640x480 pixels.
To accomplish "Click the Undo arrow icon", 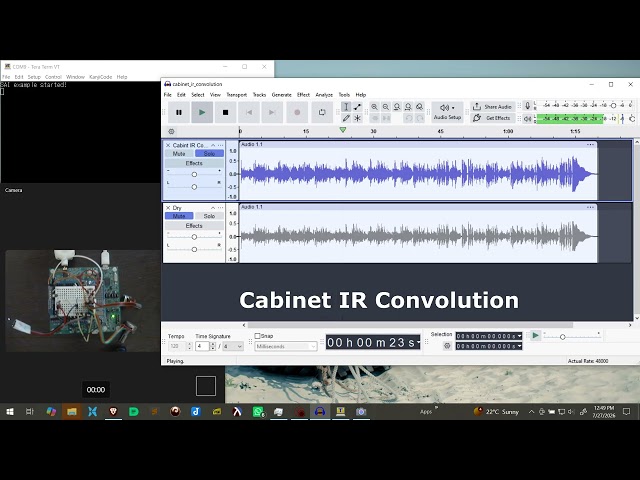I will point(408,118).
